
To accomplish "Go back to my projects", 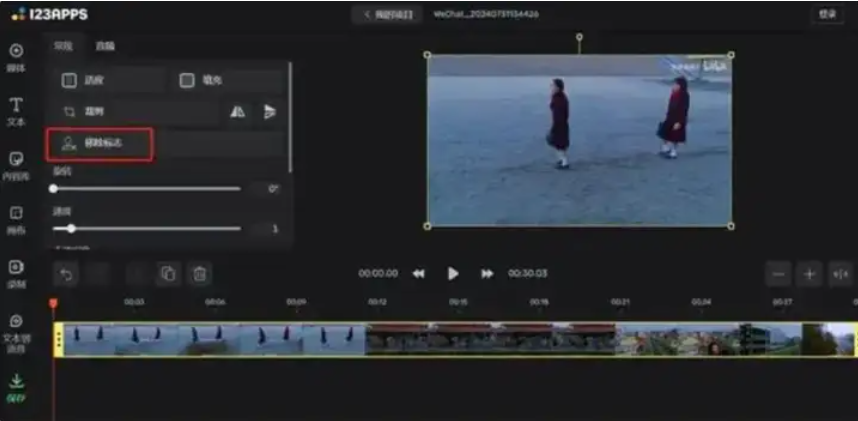I will pyautogui.click(x=387, y=14).
